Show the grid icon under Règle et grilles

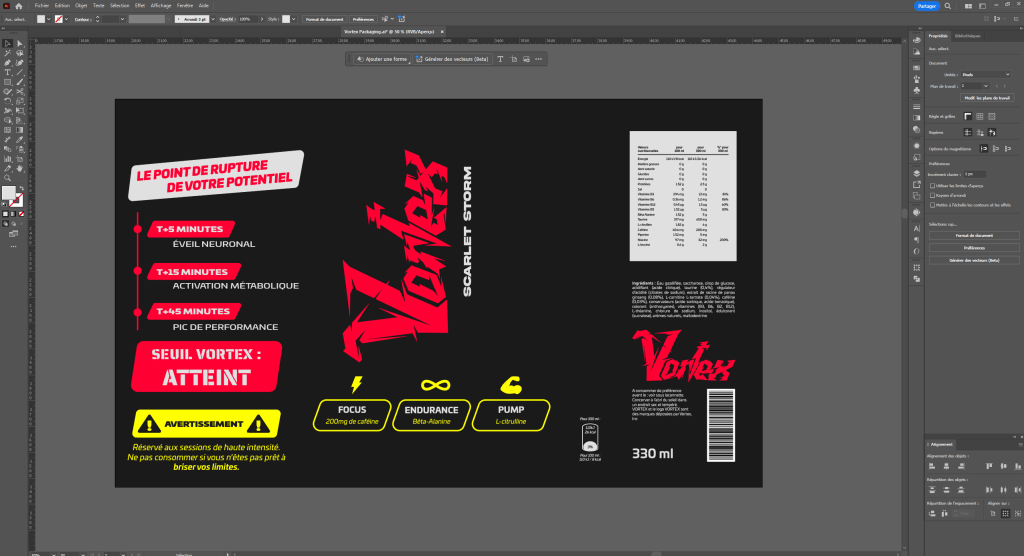[x=980, y=115]
